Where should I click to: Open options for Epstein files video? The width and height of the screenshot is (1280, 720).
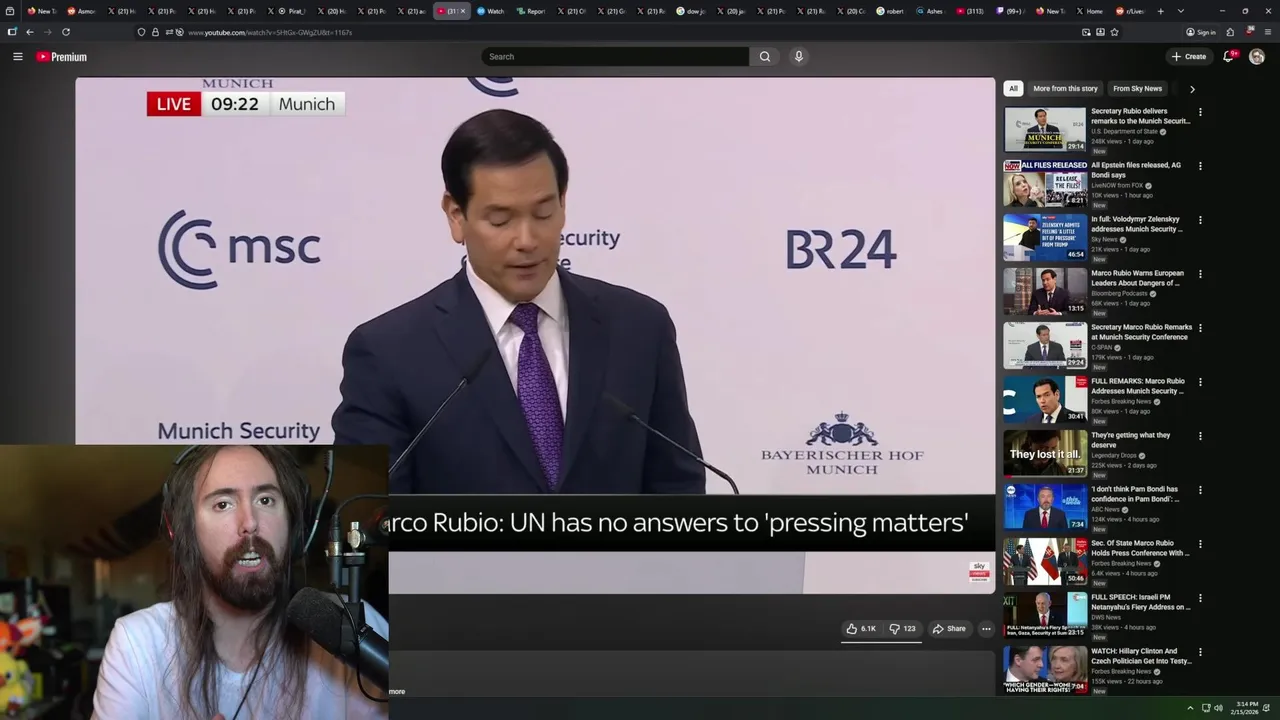tap(1200, 166)
